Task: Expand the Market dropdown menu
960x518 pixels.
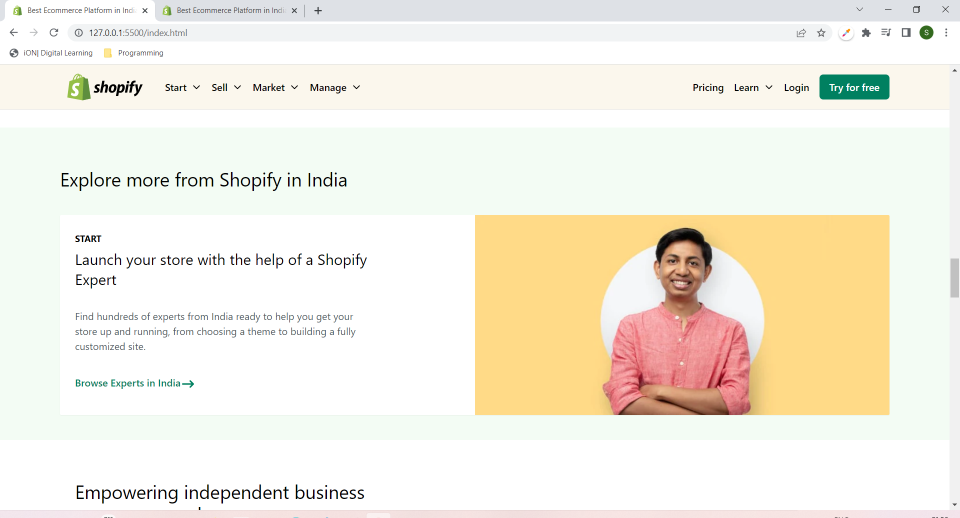Action: [x=276, y=88]
